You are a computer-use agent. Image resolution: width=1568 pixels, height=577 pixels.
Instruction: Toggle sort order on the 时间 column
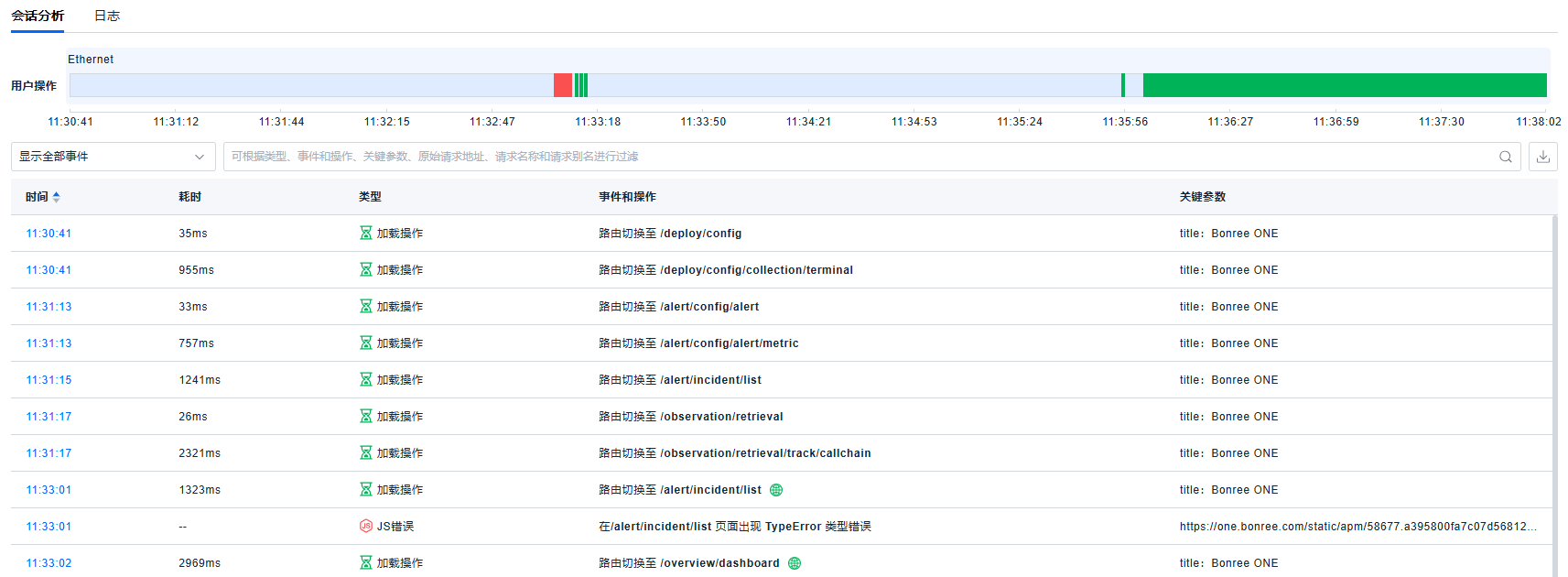[x=57, y=197]
